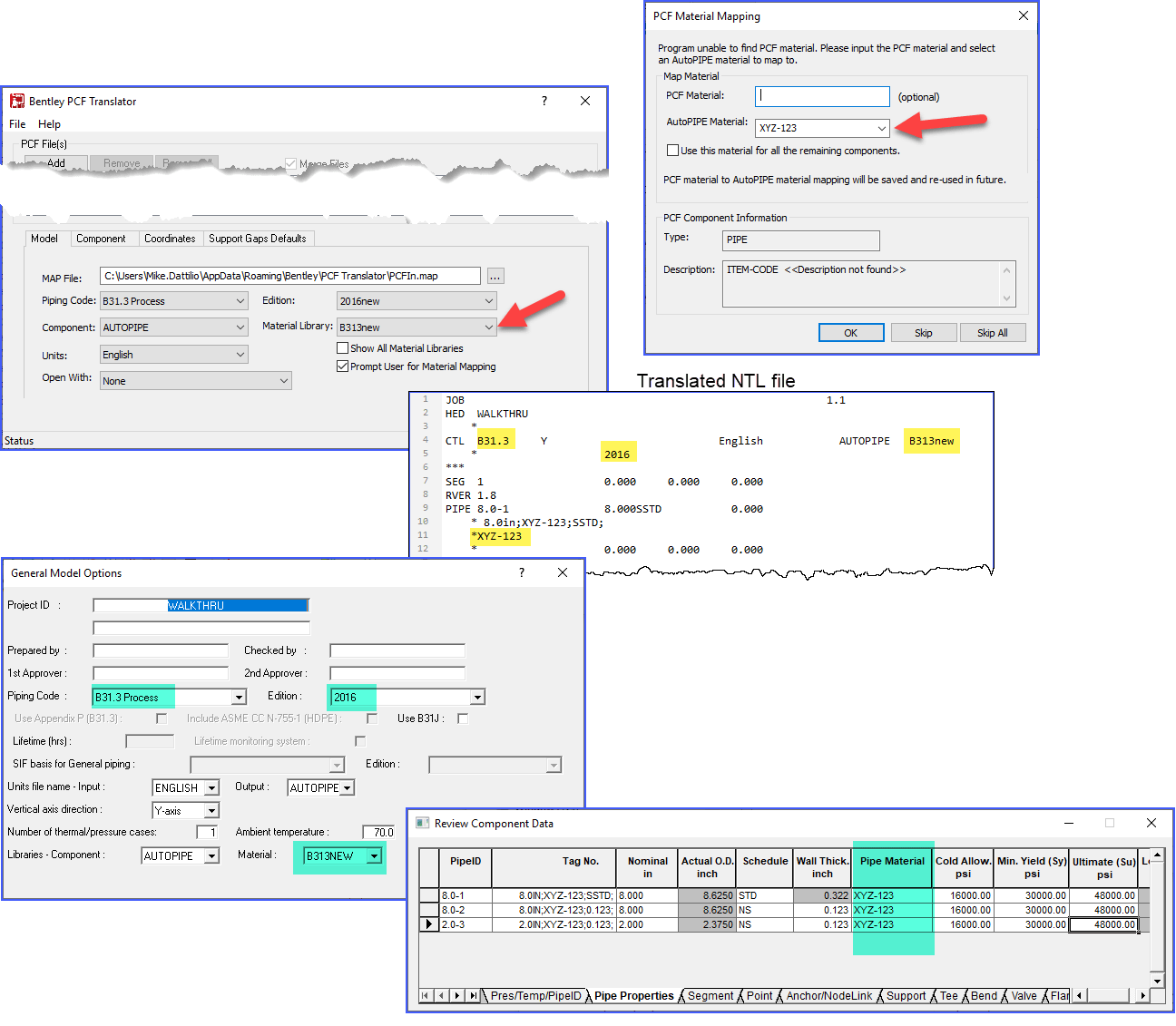Open the File menu in PCF Translator
This screenshot has height=1026, width=1176.
tap(16, 123)
